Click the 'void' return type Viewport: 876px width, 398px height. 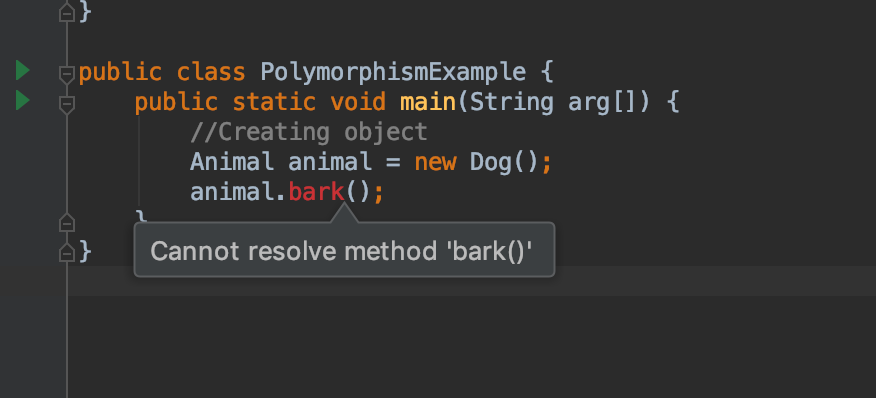[x=358, y=102]
